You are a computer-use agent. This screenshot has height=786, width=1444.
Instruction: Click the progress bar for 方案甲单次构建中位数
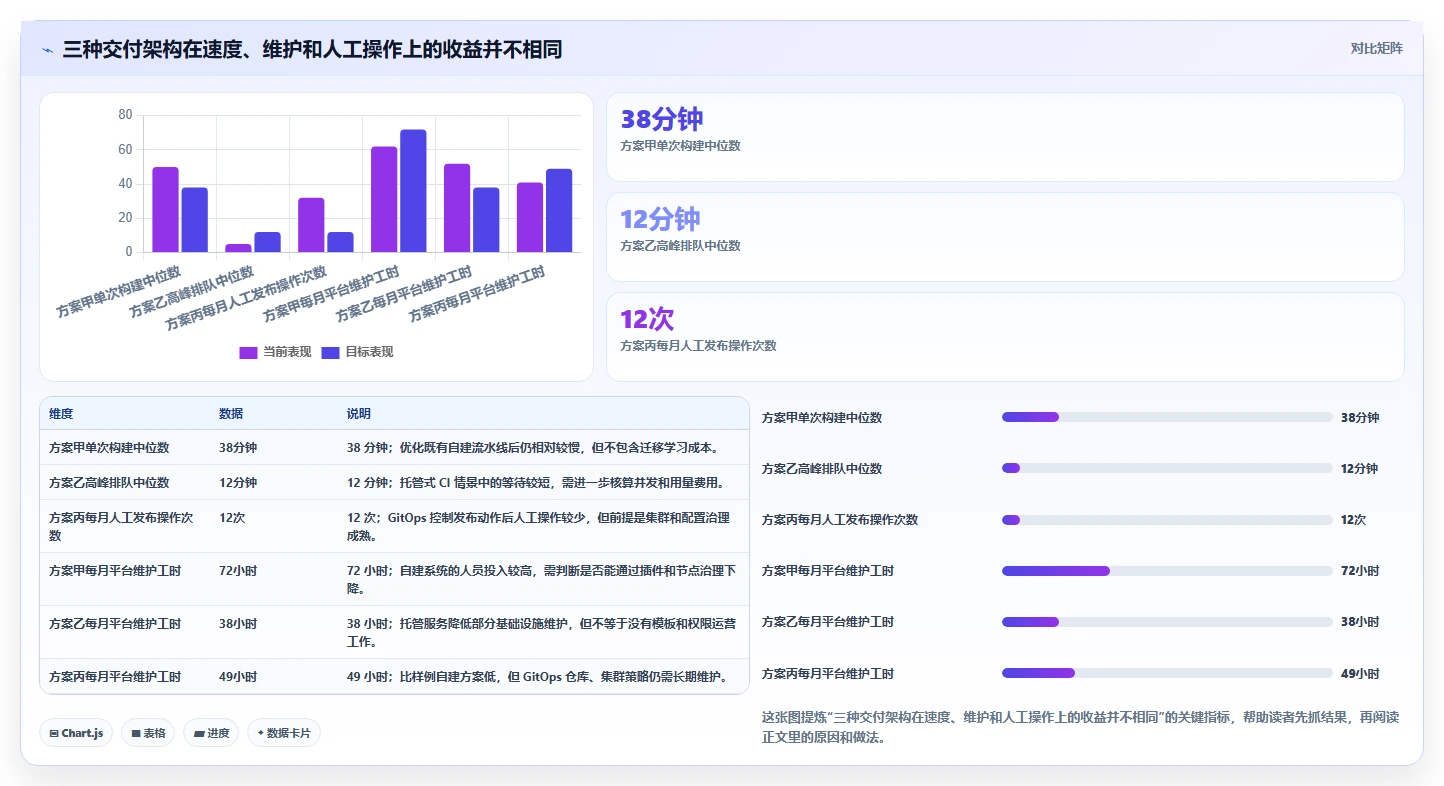pyautogui.click(x=1167, y=417)
